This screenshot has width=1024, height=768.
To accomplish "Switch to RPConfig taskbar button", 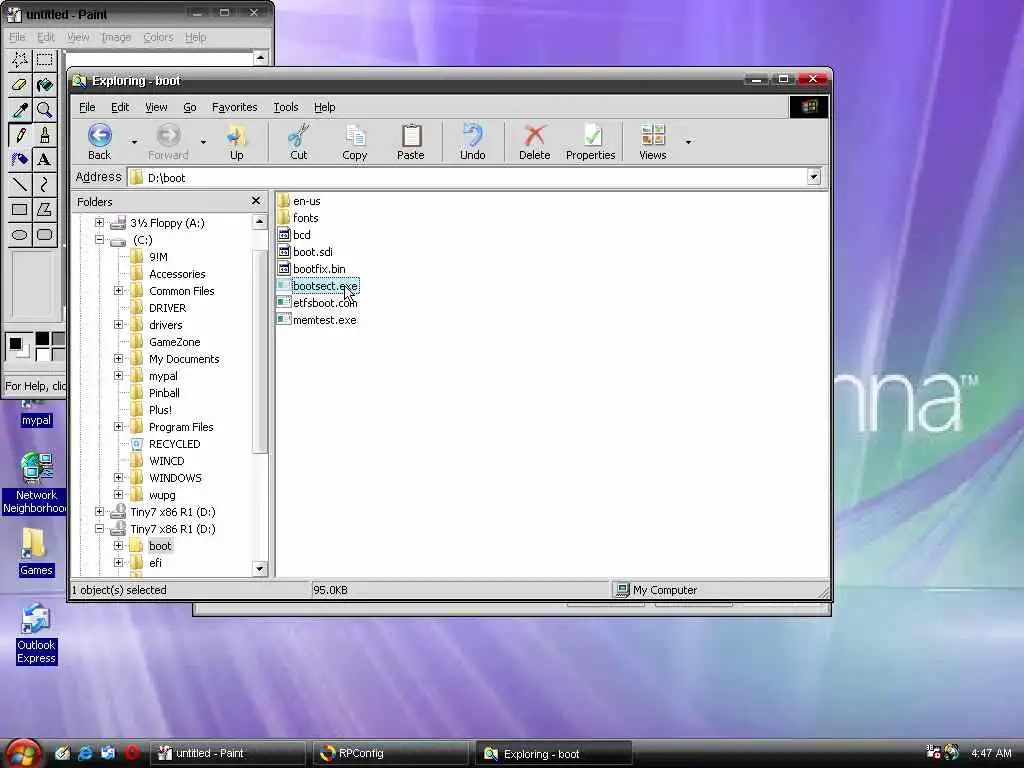I will 391,753.
